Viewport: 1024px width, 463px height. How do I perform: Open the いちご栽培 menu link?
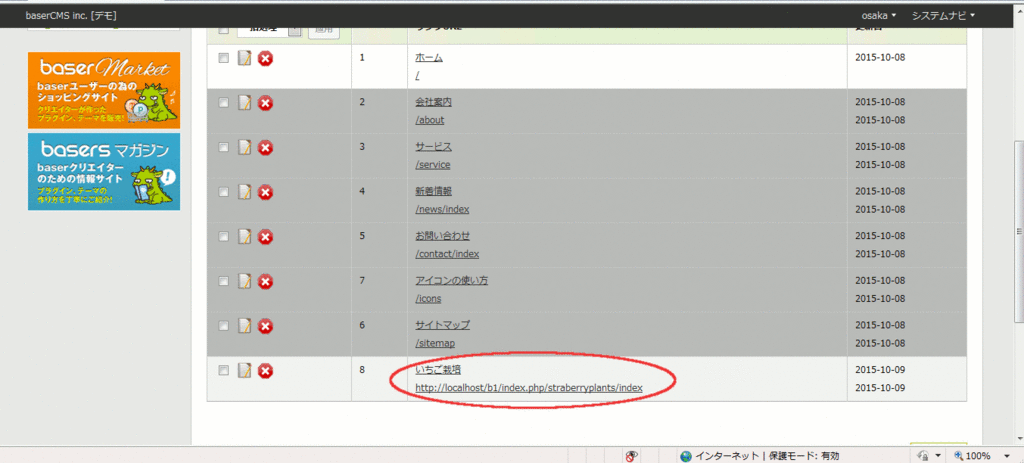click(438, 370)
